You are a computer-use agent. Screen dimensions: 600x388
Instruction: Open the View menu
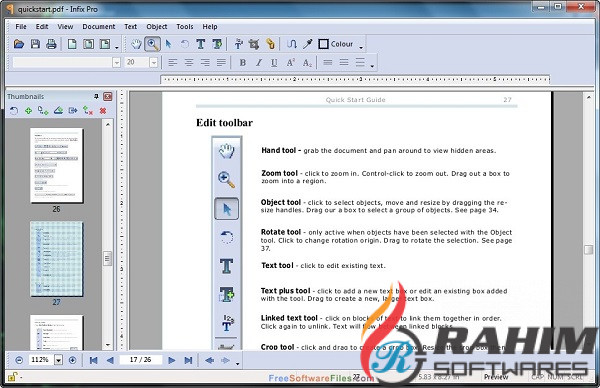click(x=65, y=27)
